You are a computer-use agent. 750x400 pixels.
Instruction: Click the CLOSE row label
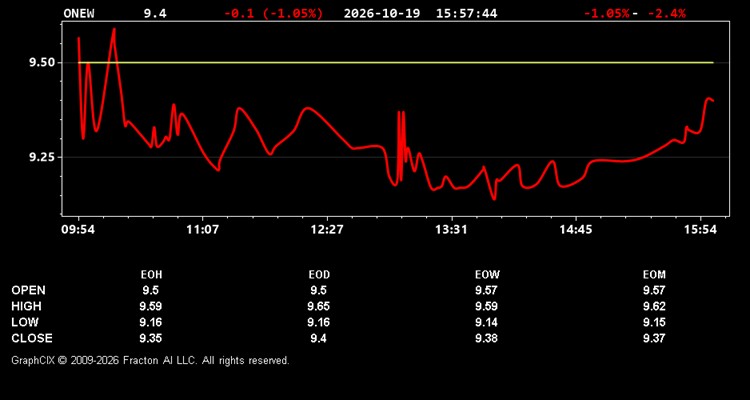(32, 338)
